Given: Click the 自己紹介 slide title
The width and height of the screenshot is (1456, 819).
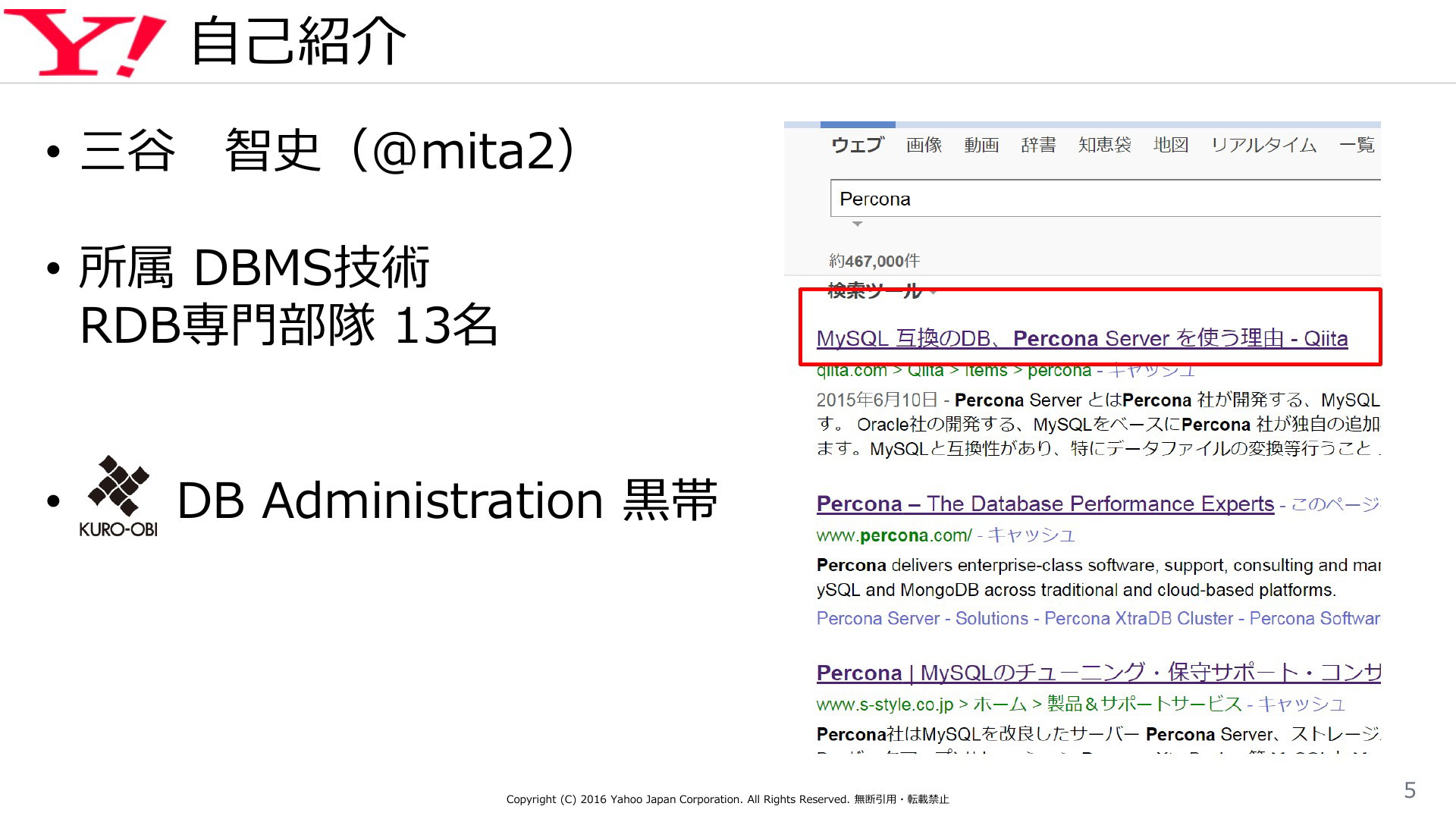Looking at the screenshot, I should click(299, 42).
